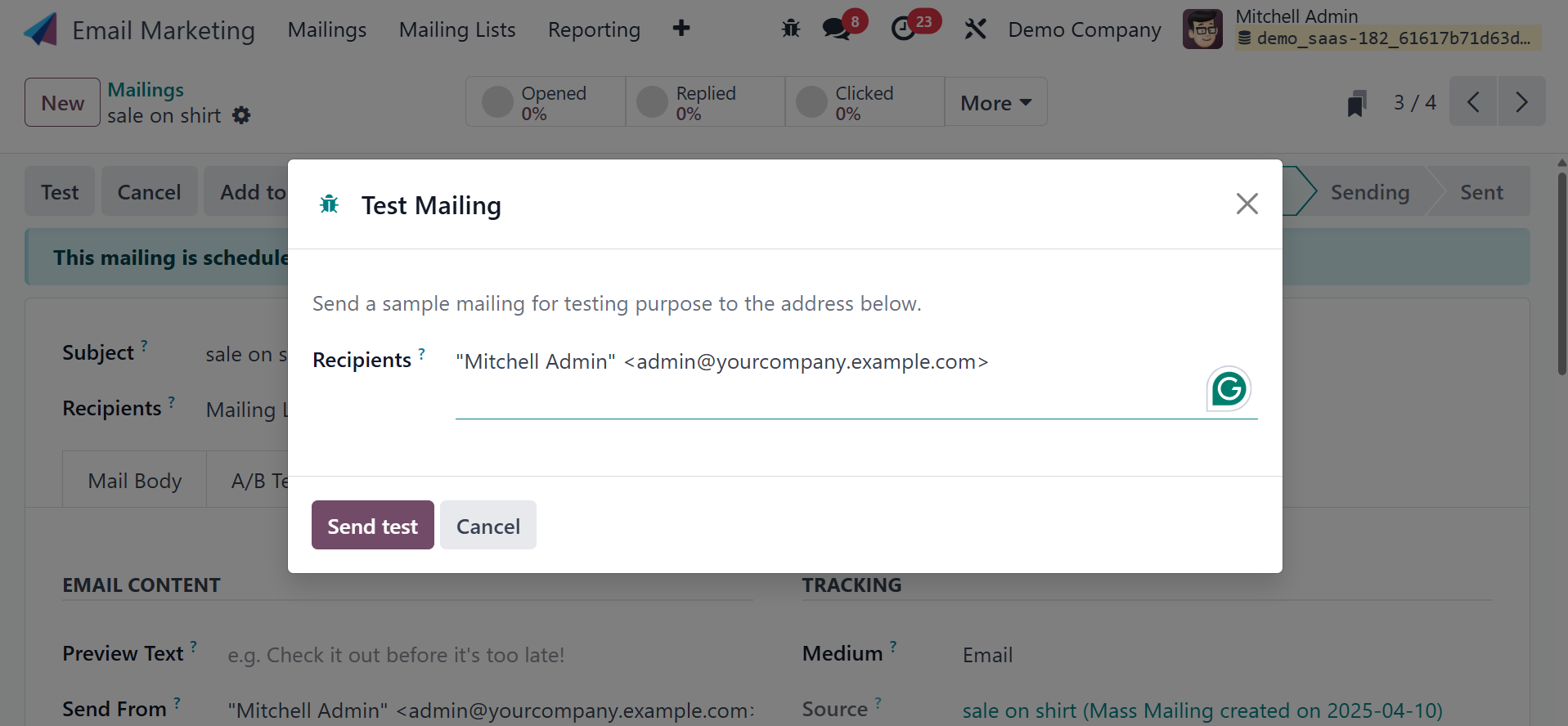Open the conversations chat icon
Image resolution: width=1568 pixels, height=726 pixels.
click(836, 29)
